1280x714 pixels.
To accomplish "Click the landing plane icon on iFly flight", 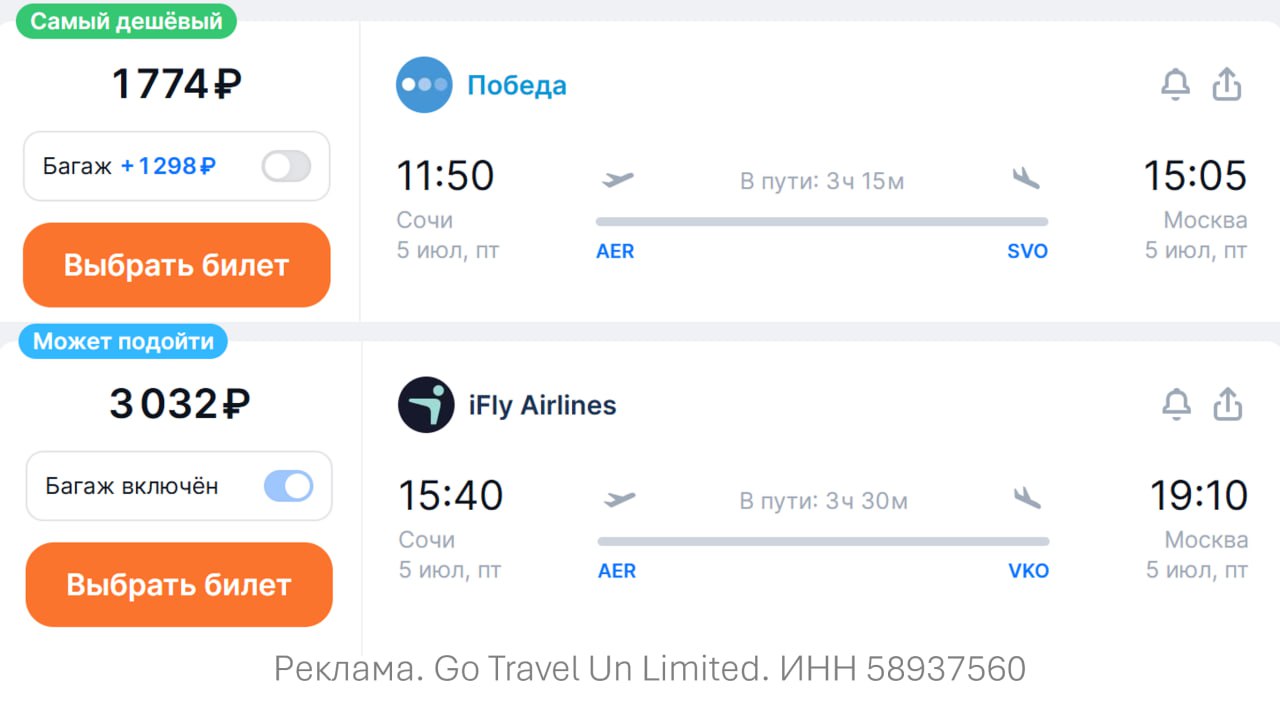I will click(1027, 498).
